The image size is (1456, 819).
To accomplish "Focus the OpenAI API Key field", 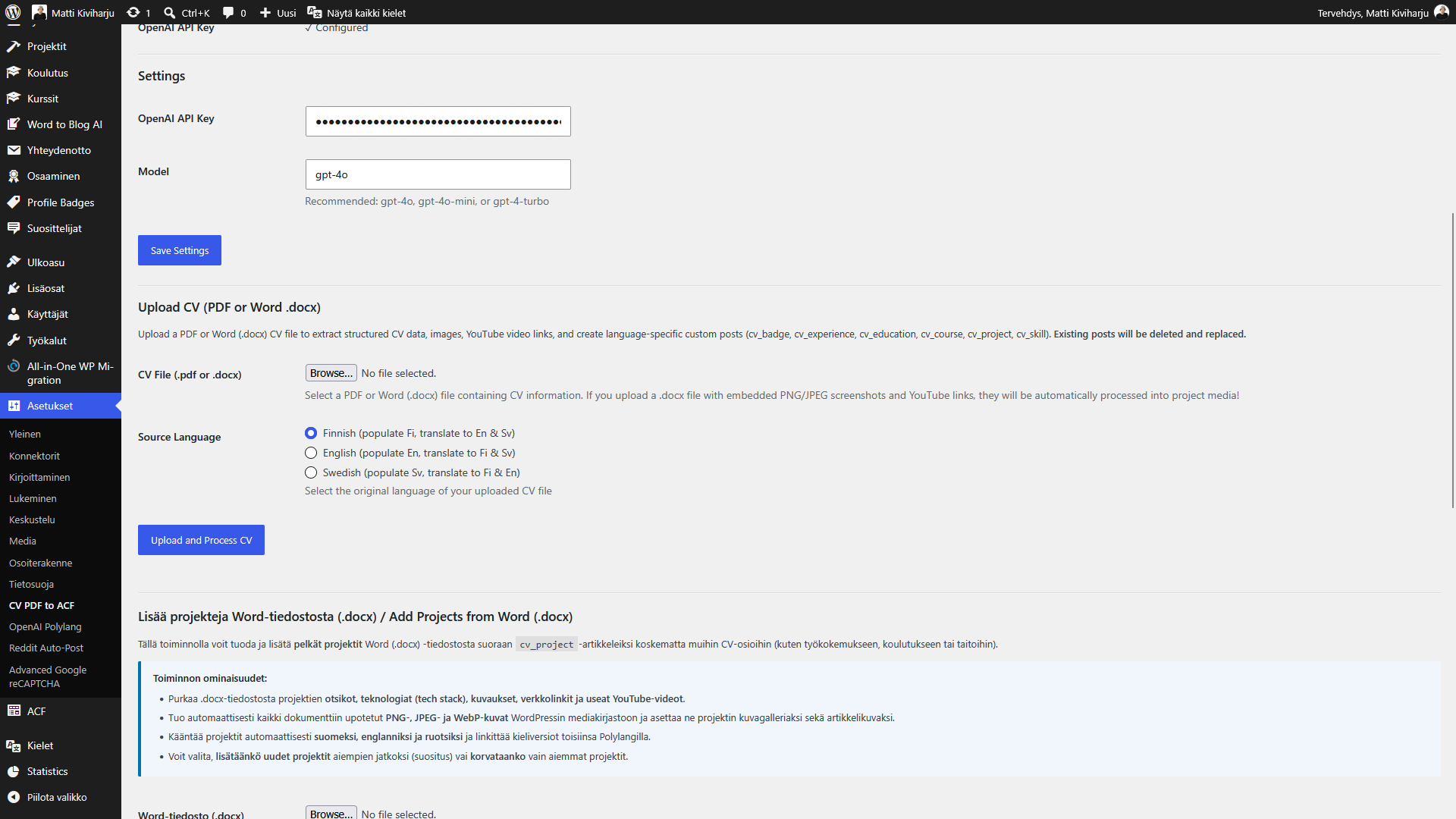I will (438, 121).
